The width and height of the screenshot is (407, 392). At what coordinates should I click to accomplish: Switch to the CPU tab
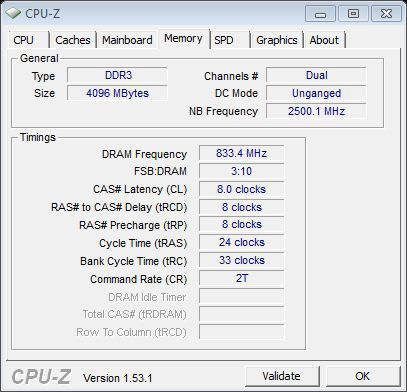point(28,40)
